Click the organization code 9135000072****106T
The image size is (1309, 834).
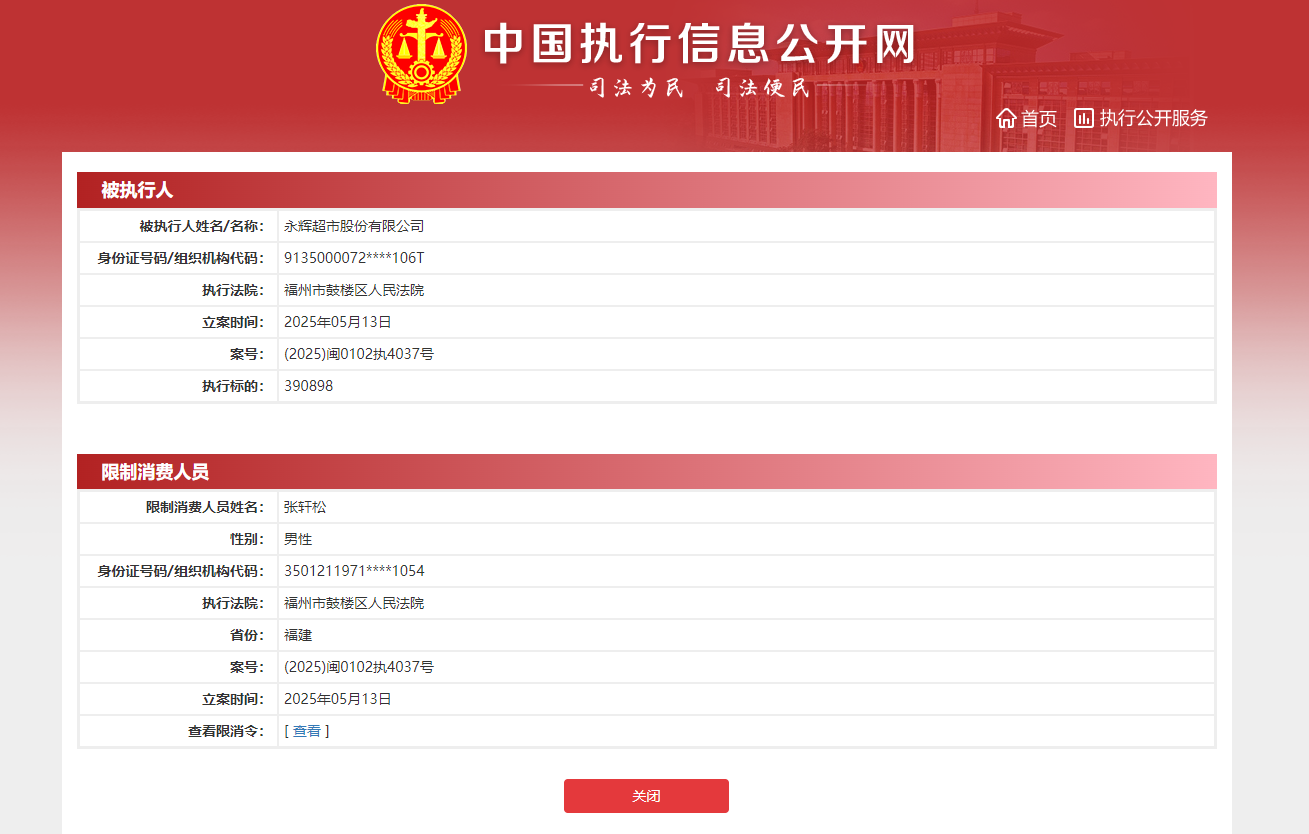pyautogui.click(x=354, y=258)
